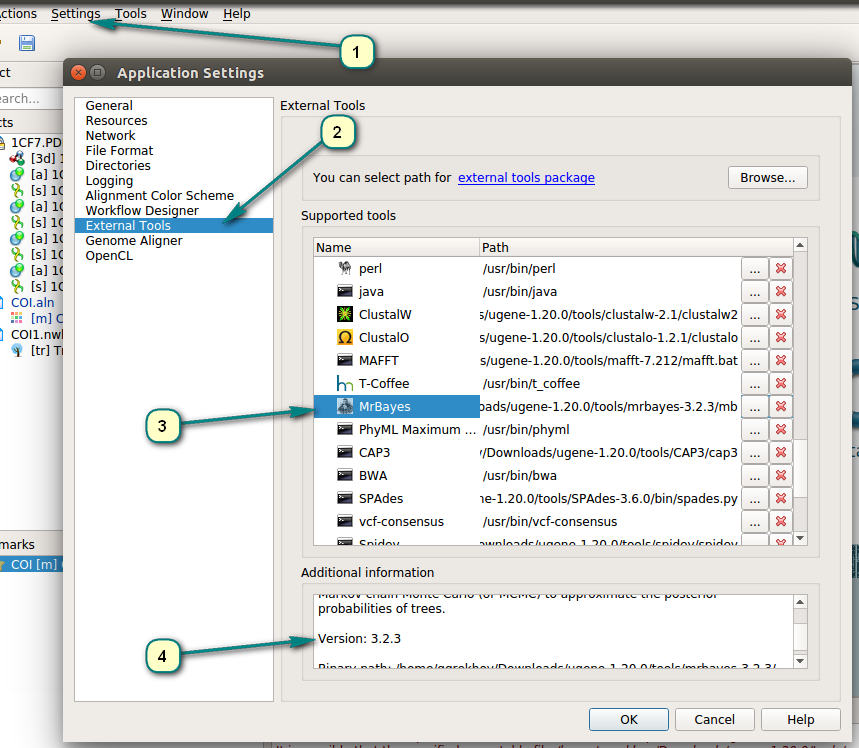The image size is (859, 748).
Task: Click the ClustalO omega icon
Action: tap(345, 337)
